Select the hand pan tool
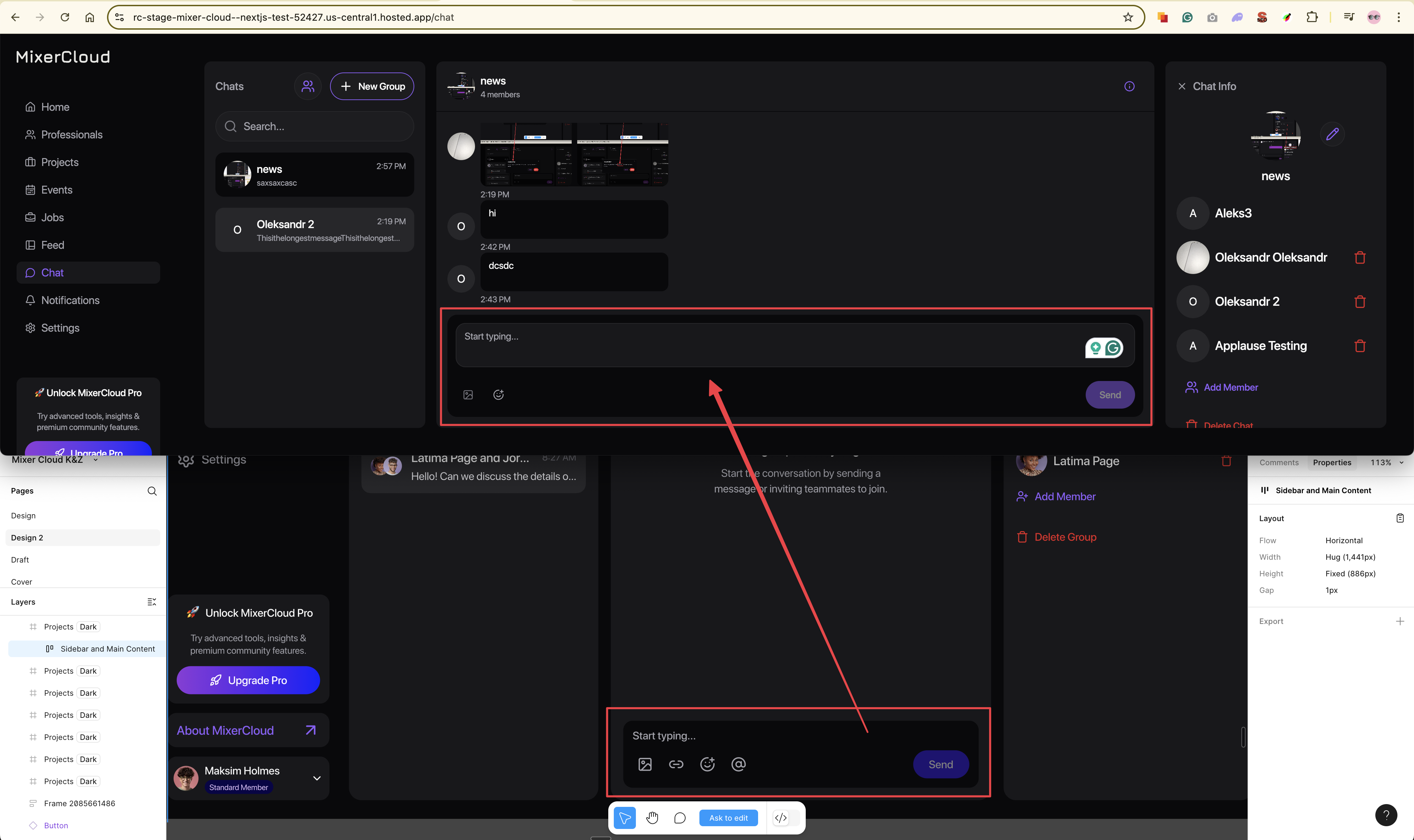Screen dimensions: 1414x840 [652, 817]
